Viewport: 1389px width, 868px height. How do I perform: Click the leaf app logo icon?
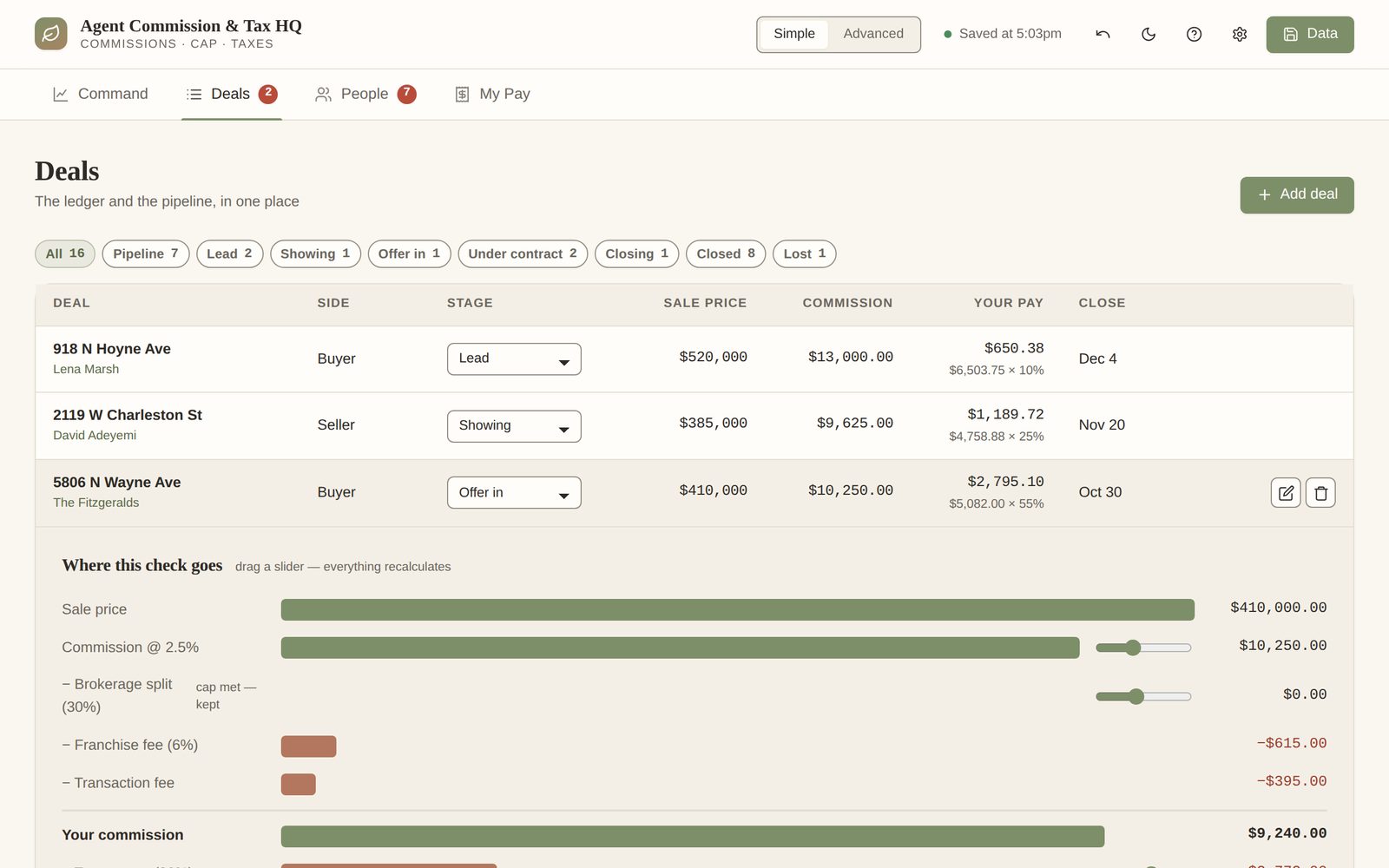point(50,34)
